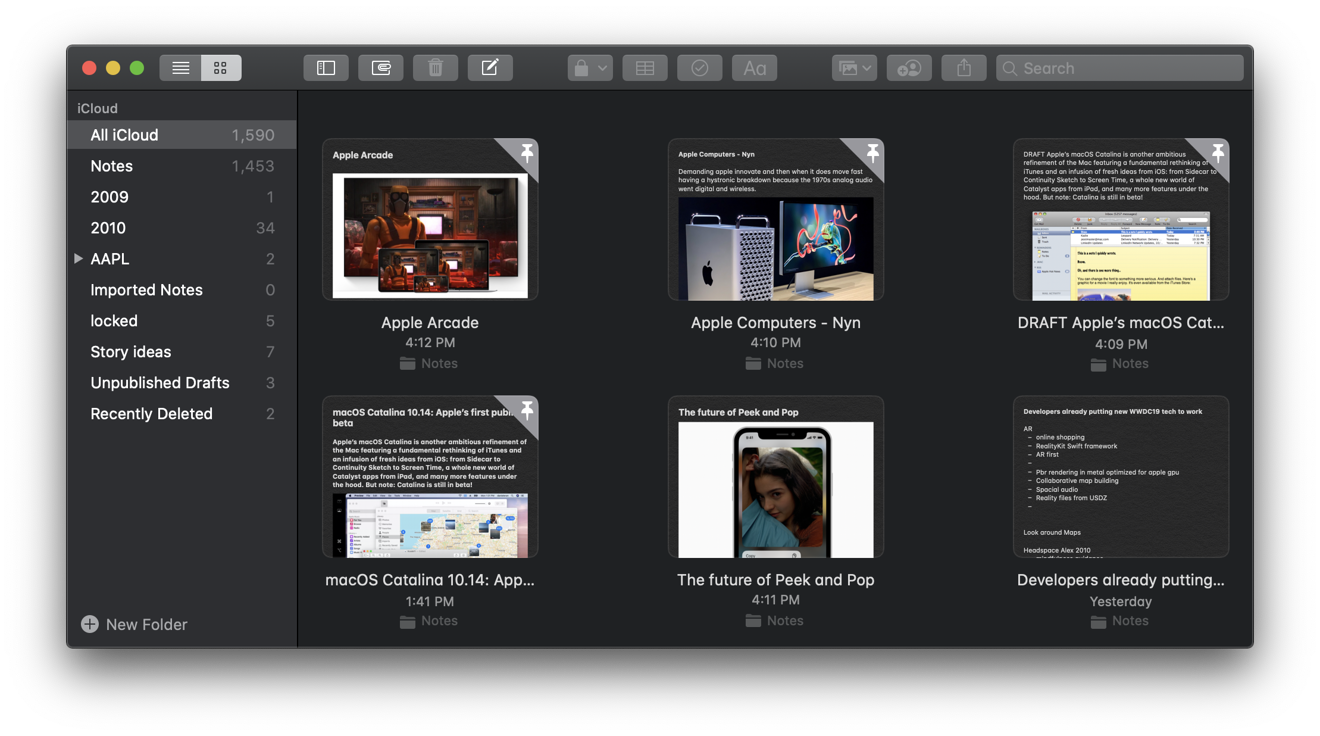This screenshot has height=736, width=1320.
Task: Click the 1:41 PM timestamp
Action: point(430,601)
